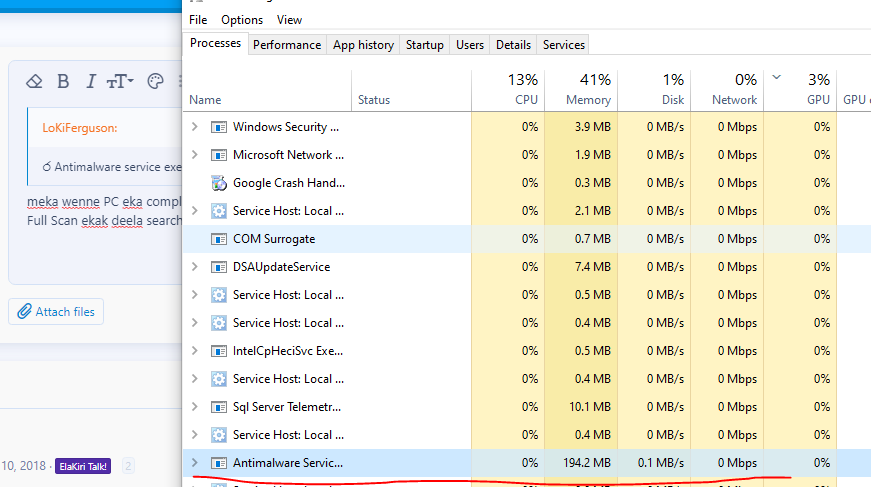The height and width of the screenshot is (487, 871).
Task: Switch to the Users tab
Action: pos(470,45)
